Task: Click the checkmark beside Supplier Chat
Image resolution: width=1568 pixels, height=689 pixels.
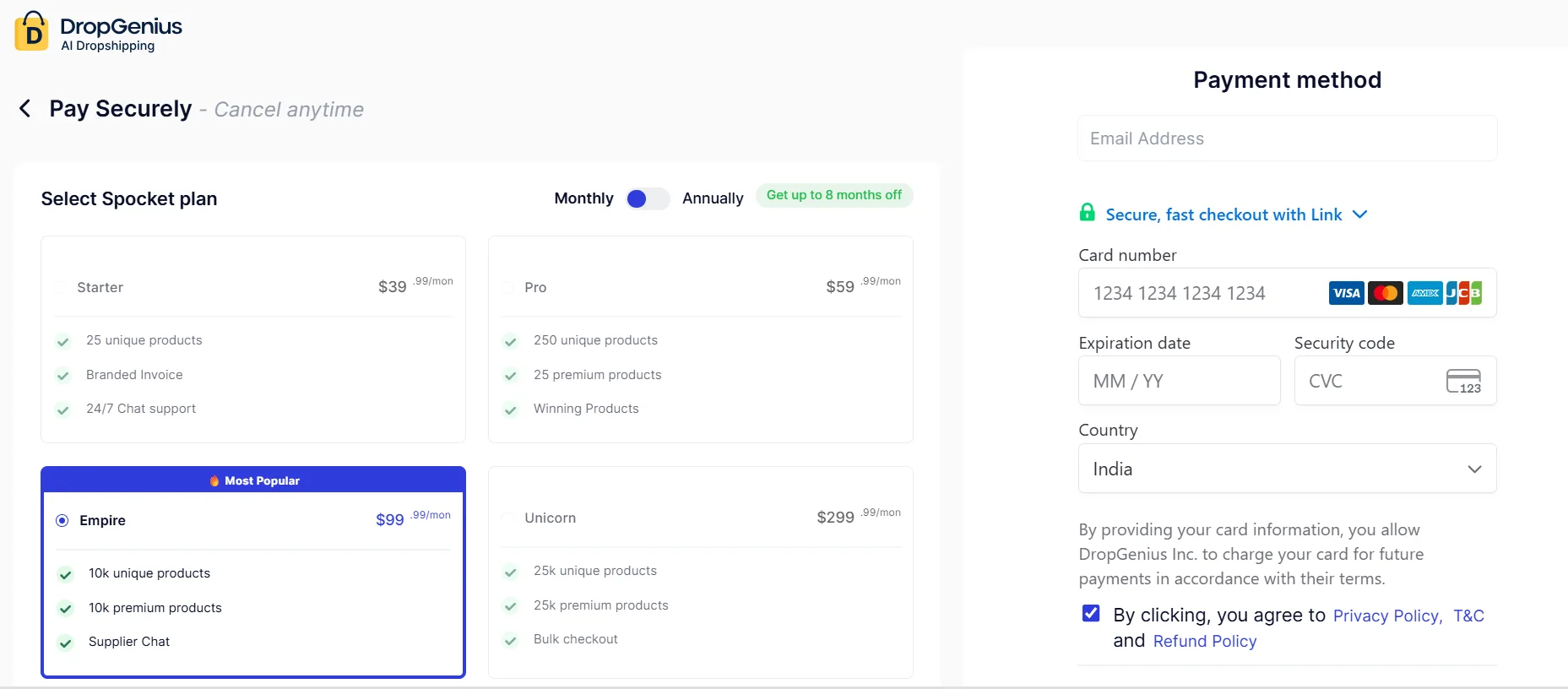Action: [65, 643]
